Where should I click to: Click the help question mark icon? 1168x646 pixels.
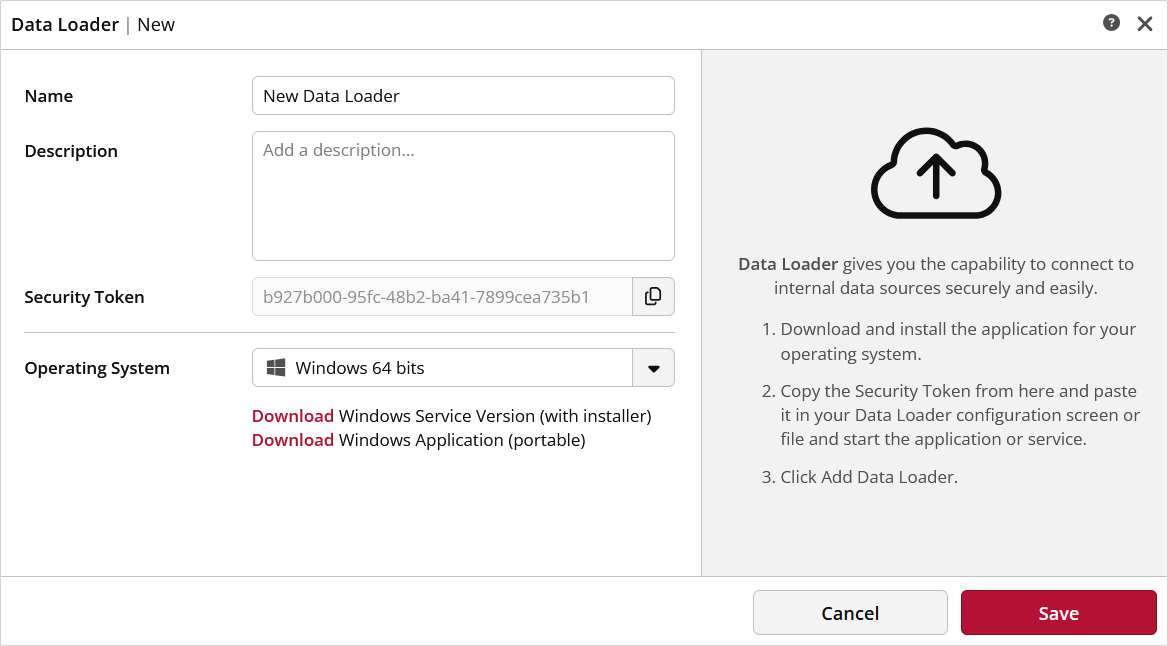1111,23
